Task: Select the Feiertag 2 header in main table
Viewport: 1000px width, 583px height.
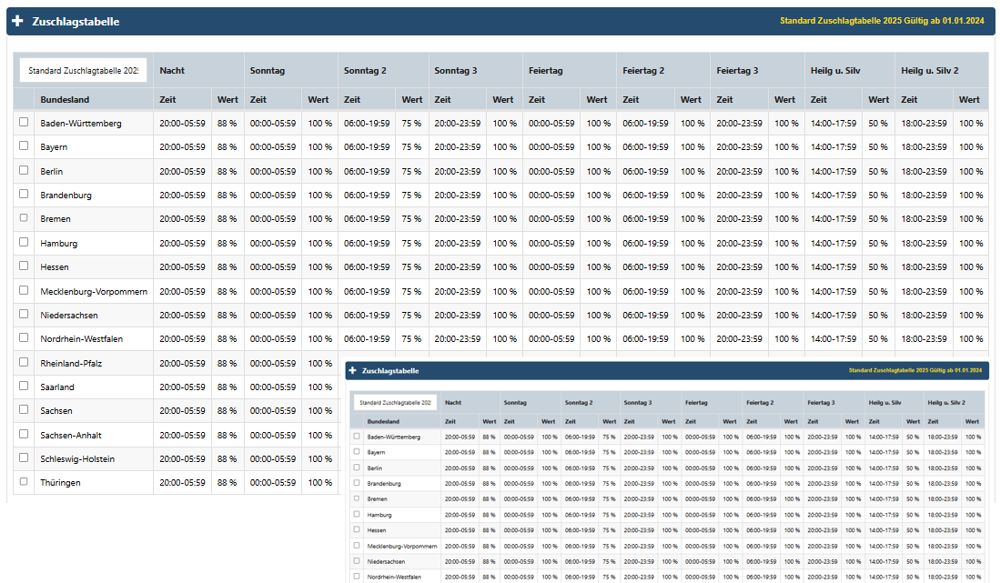Action: [643, 71]
